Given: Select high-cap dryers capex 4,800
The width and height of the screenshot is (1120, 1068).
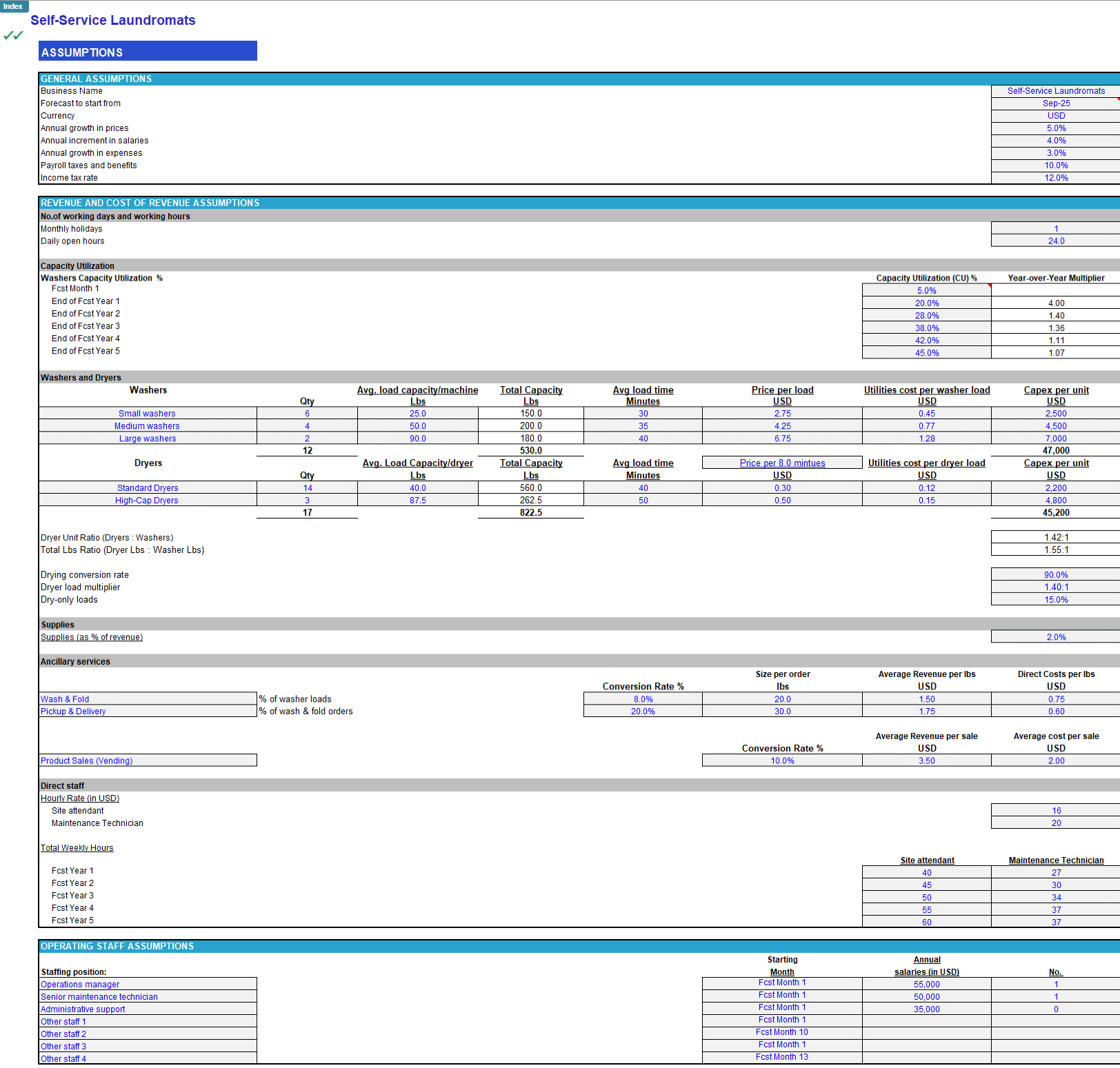Looking at the screenshot, I should coord(1055,501).
